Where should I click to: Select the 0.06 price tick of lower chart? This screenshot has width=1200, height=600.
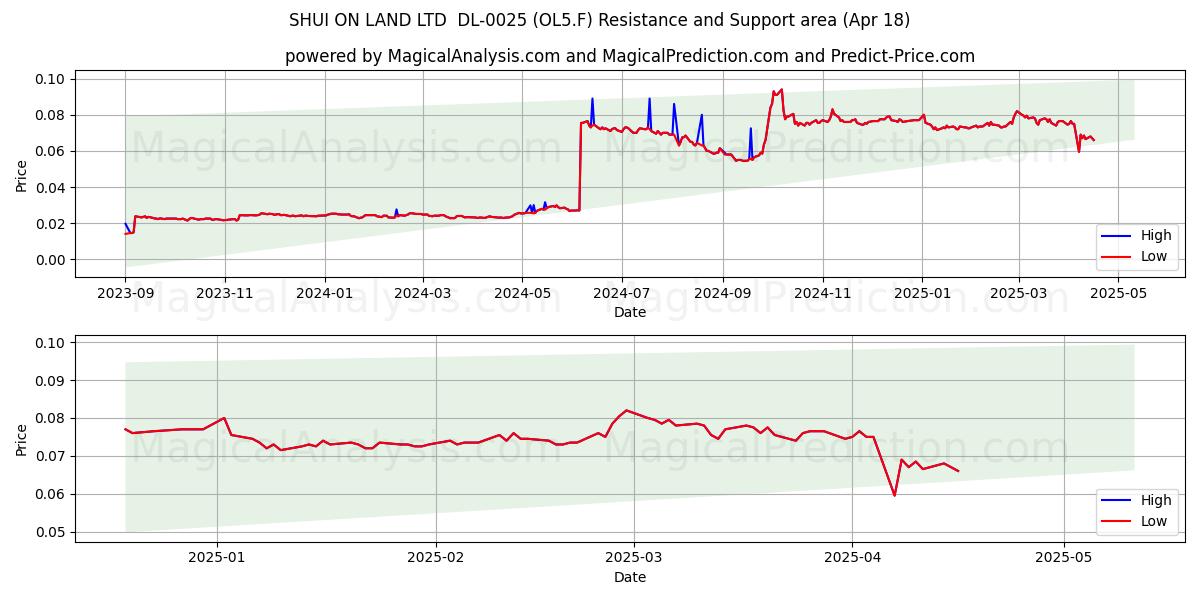(x=50, y=494)
